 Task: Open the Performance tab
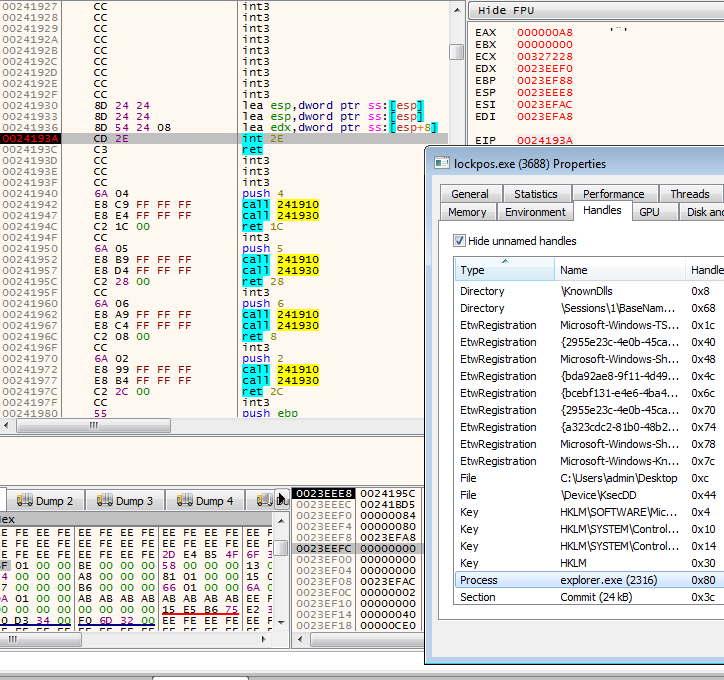tap(614, 194)
